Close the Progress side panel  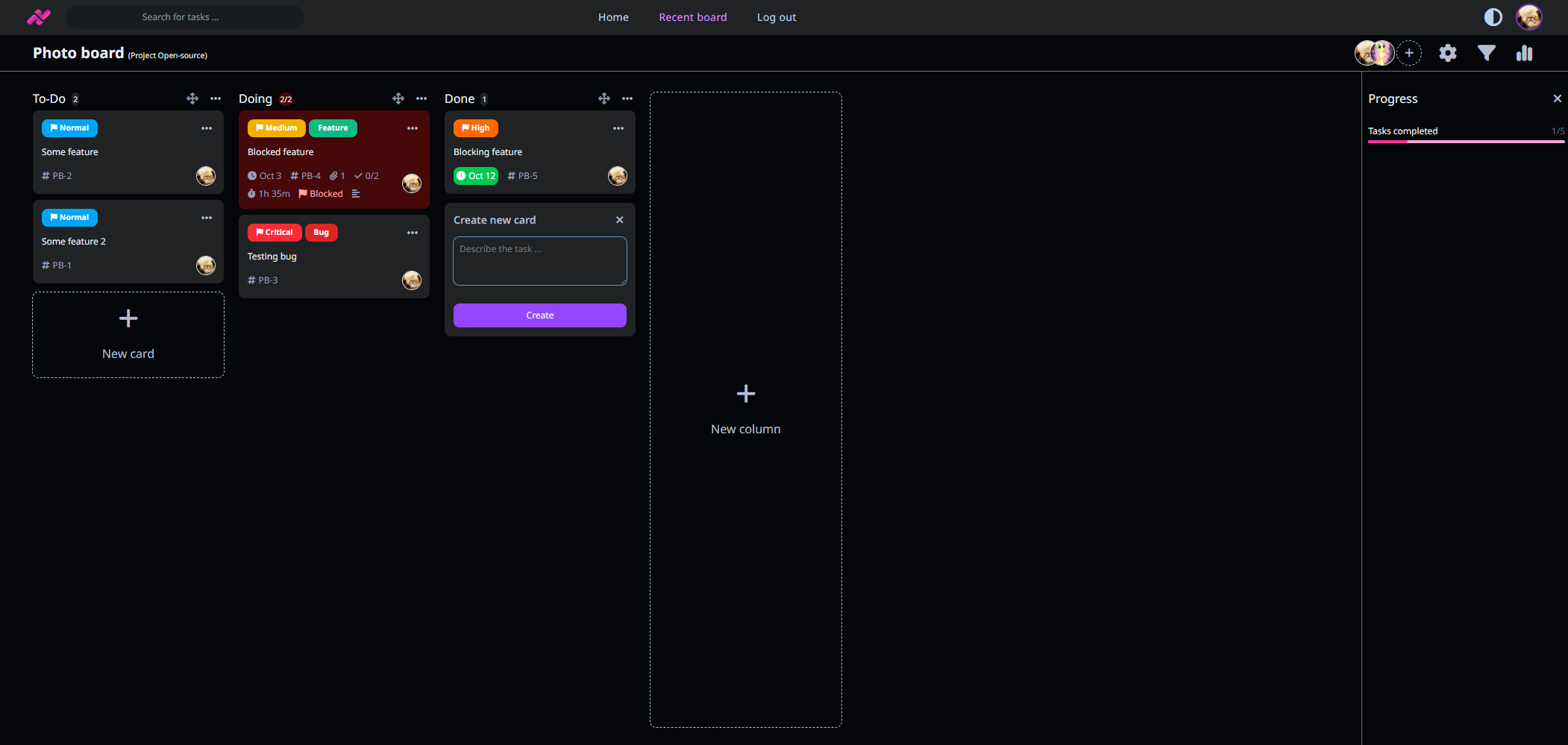(x=1558, y=98)
